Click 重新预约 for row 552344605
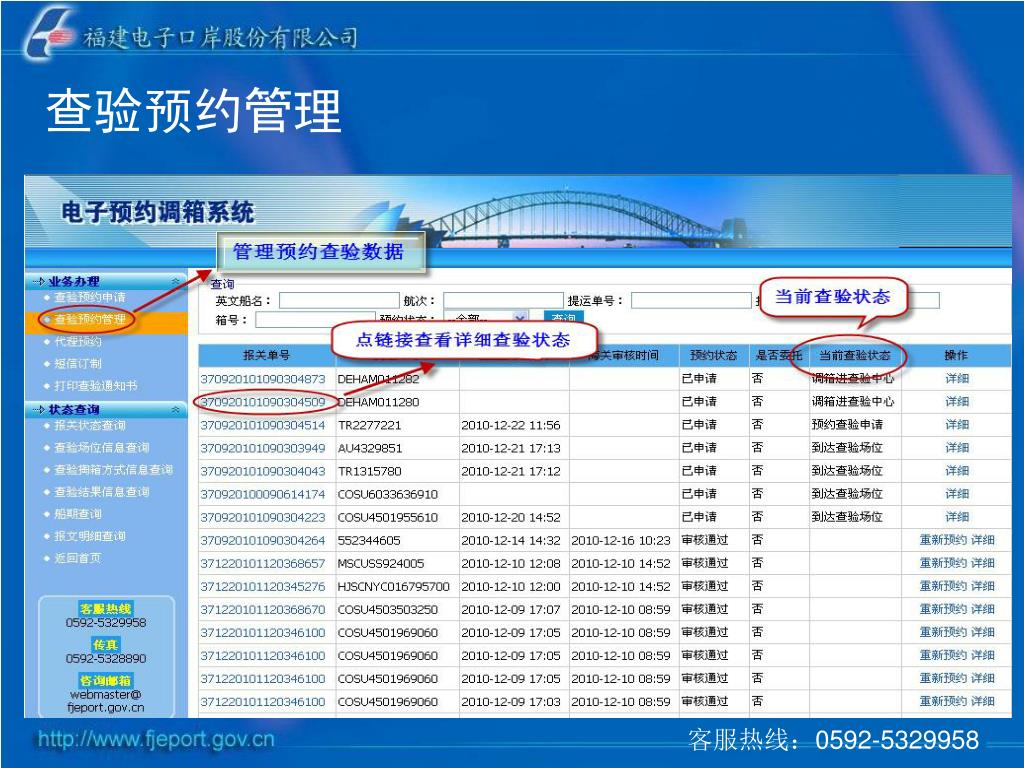The image size is (1024, 768). 943,540
